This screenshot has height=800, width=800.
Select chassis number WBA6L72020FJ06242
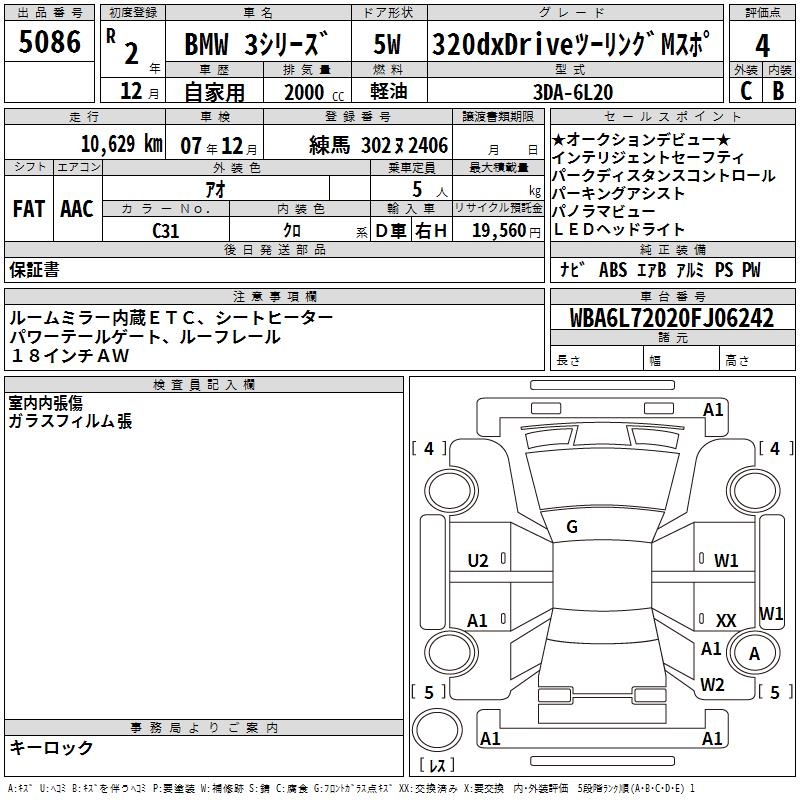click(x=672, y=318)
